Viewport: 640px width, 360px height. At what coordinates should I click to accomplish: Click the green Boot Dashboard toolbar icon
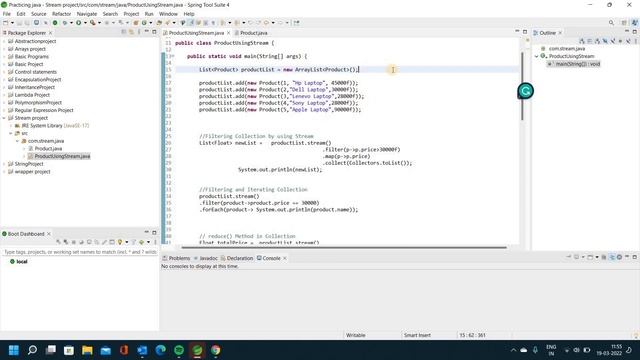click(x=55, y=23)
